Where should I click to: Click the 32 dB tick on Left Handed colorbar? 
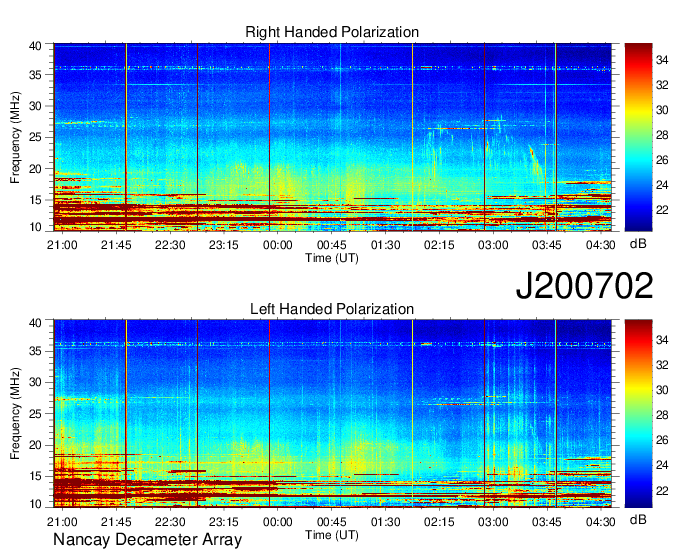[662, 365]
